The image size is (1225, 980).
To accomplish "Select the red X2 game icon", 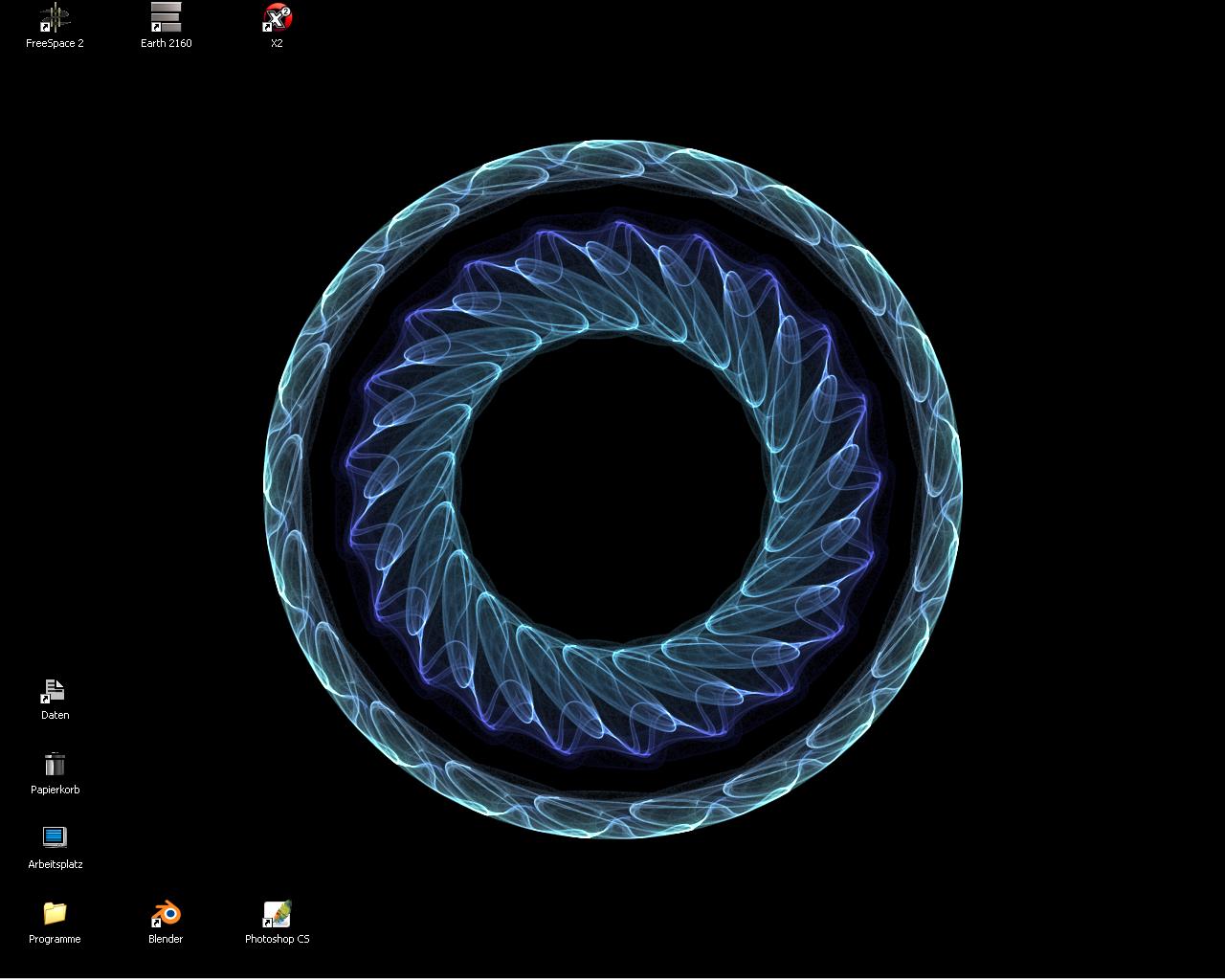I will (277, 17).
